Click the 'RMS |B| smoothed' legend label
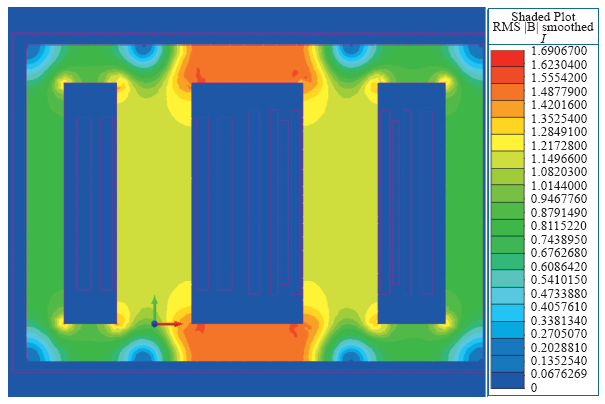Viewport: 605px width, 404px height. pyautogui.click(x=544, y=29)
